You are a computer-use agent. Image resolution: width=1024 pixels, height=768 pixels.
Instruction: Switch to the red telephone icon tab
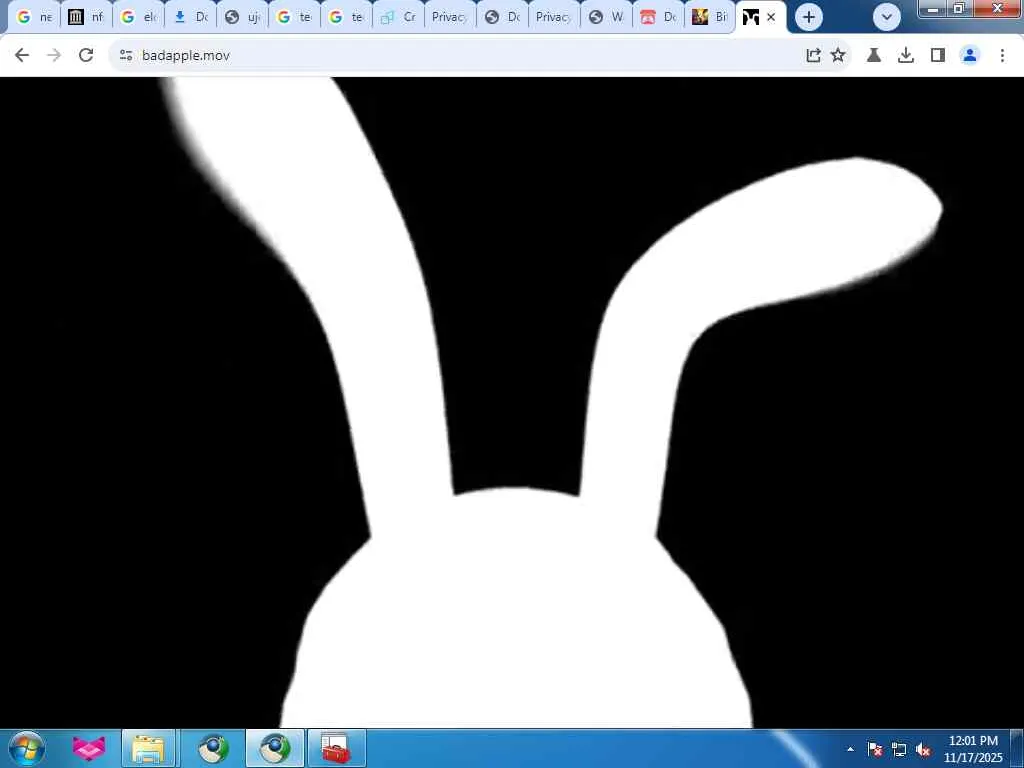(x=658, y=17)
